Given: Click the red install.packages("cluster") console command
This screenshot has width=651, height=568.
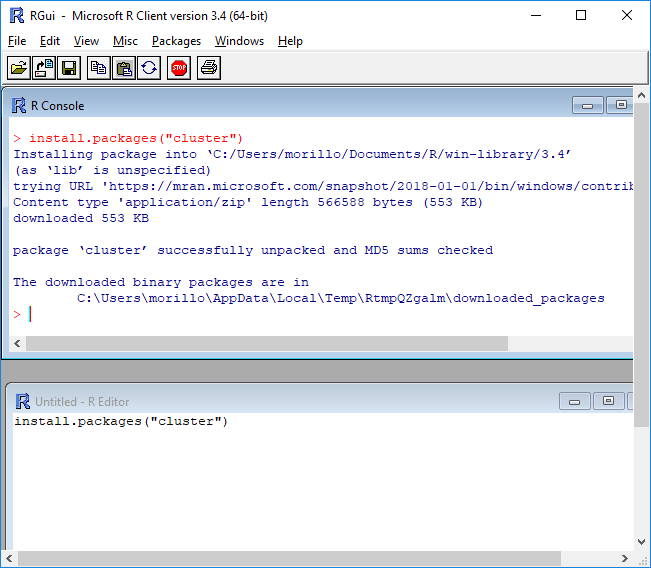Looking at the screenshot, I should [x=136, y=138].
